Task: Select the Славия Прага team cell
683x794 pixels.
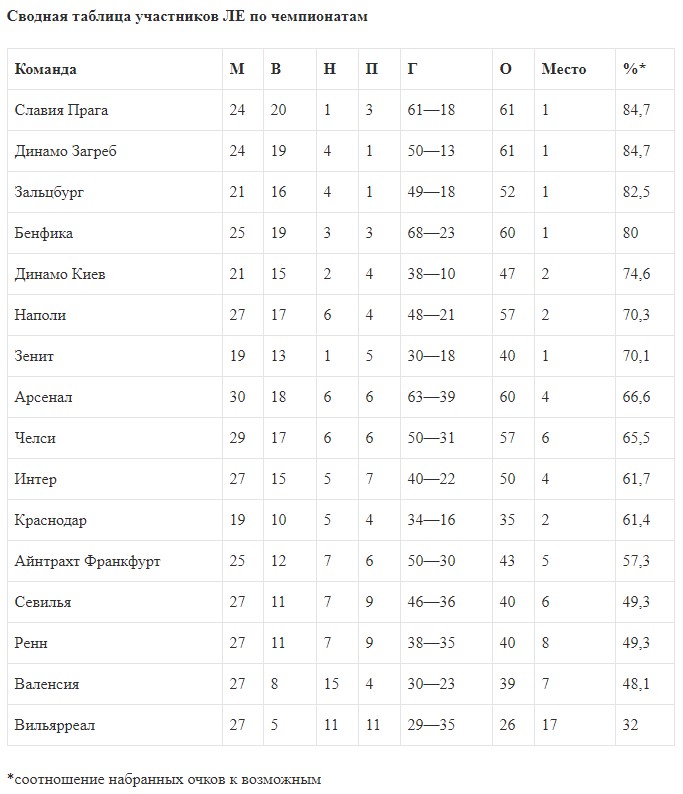Action: (61, 110)
